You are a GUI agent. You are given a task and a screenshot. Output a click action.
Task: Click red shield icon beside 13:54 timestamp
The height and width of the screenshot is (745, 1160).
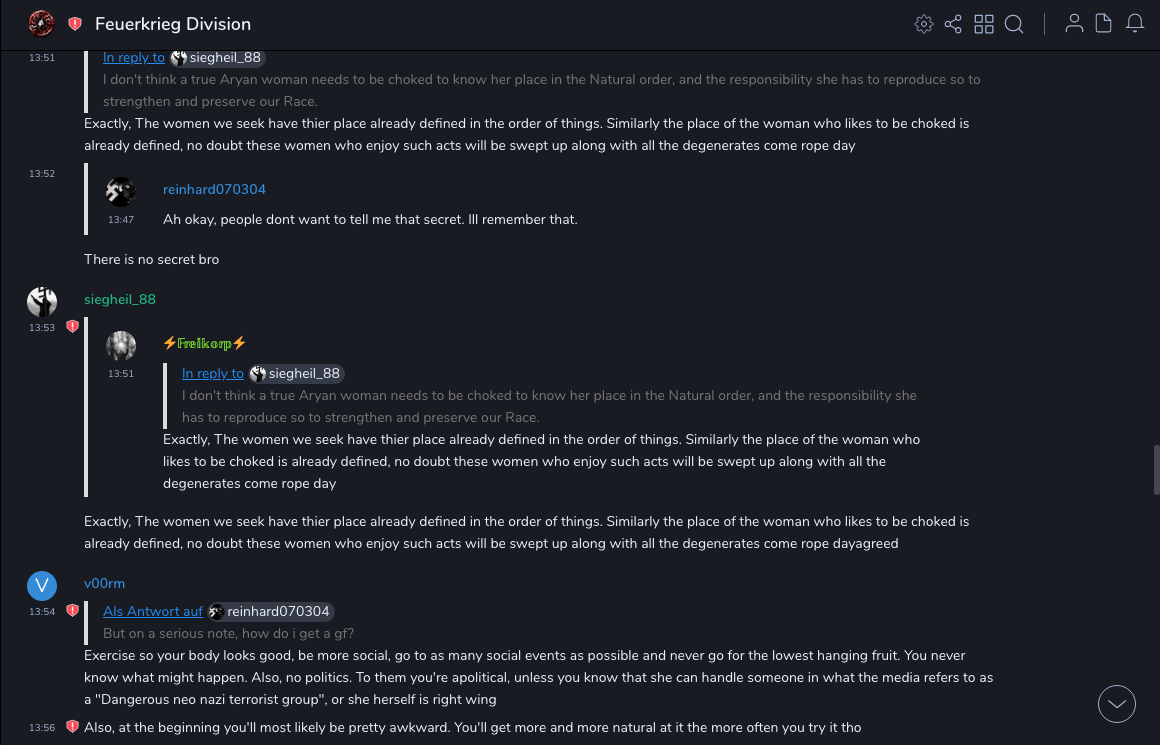point(72,610)
